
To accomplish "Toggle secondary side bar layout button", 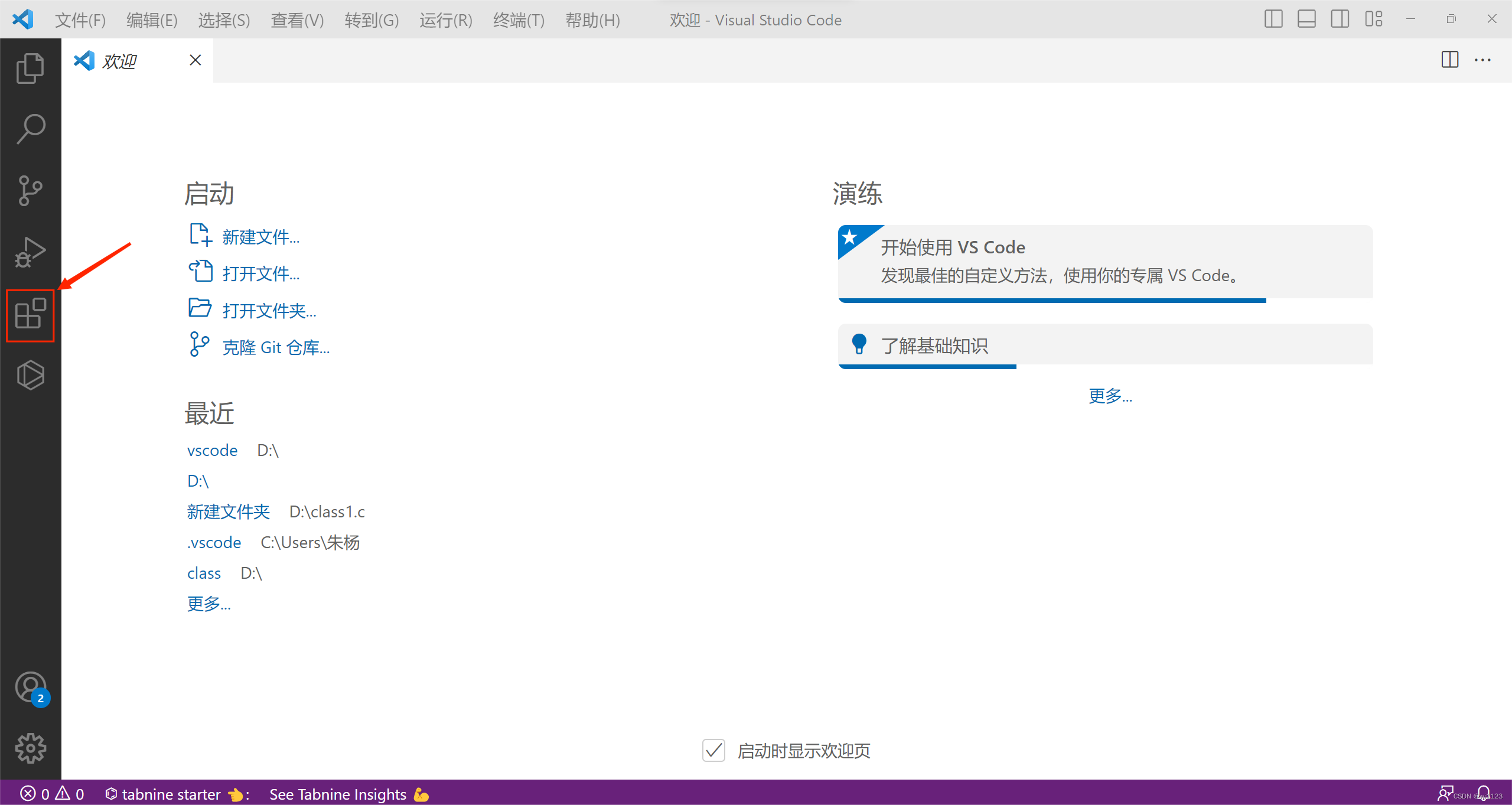I will tap(1340, 19).
